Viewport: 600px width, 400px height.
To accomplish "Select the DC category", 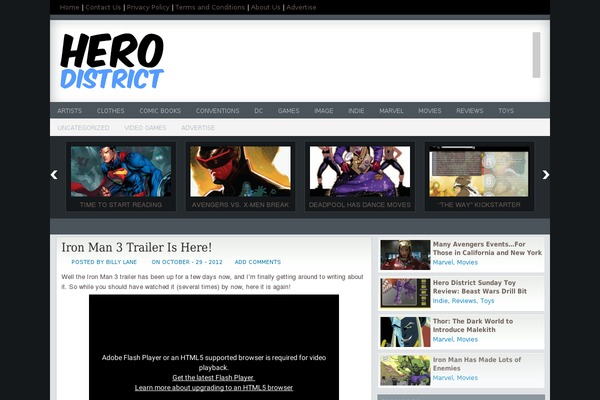I will tap(259, 111).
